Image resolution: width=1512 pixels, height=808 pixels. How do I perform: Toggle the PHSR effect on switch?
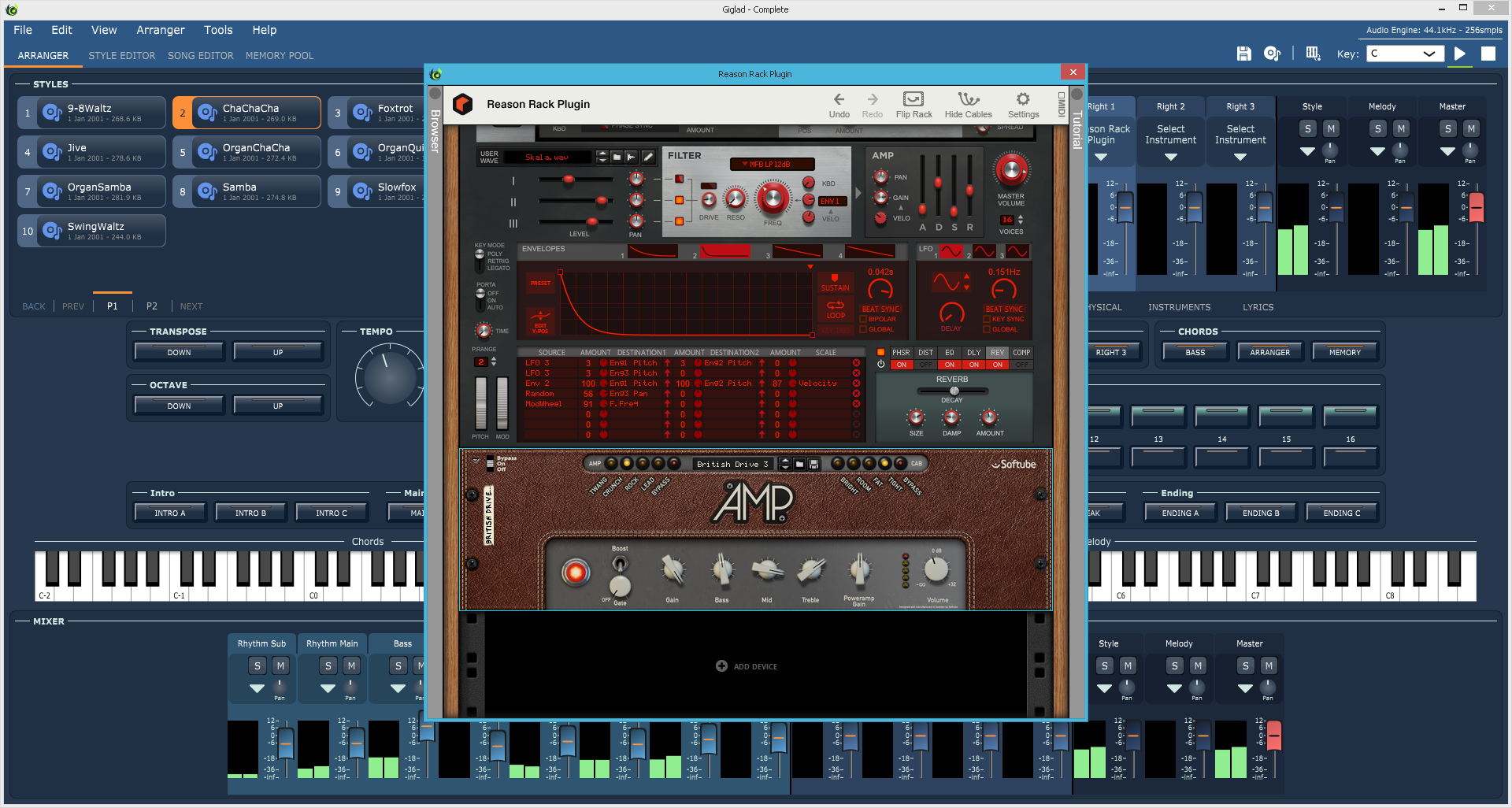coord(902,365)
